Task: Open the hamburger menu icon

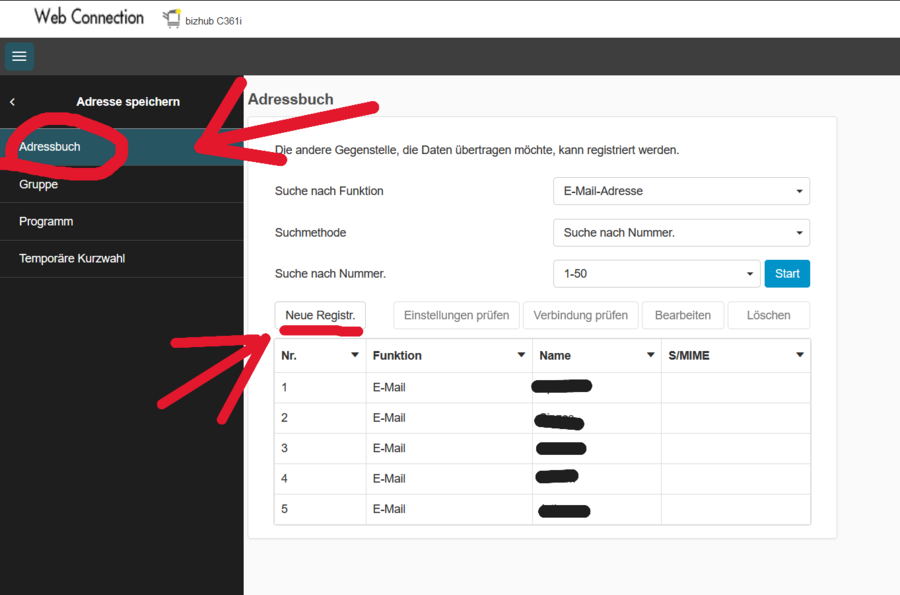Action: coord(19,57)
